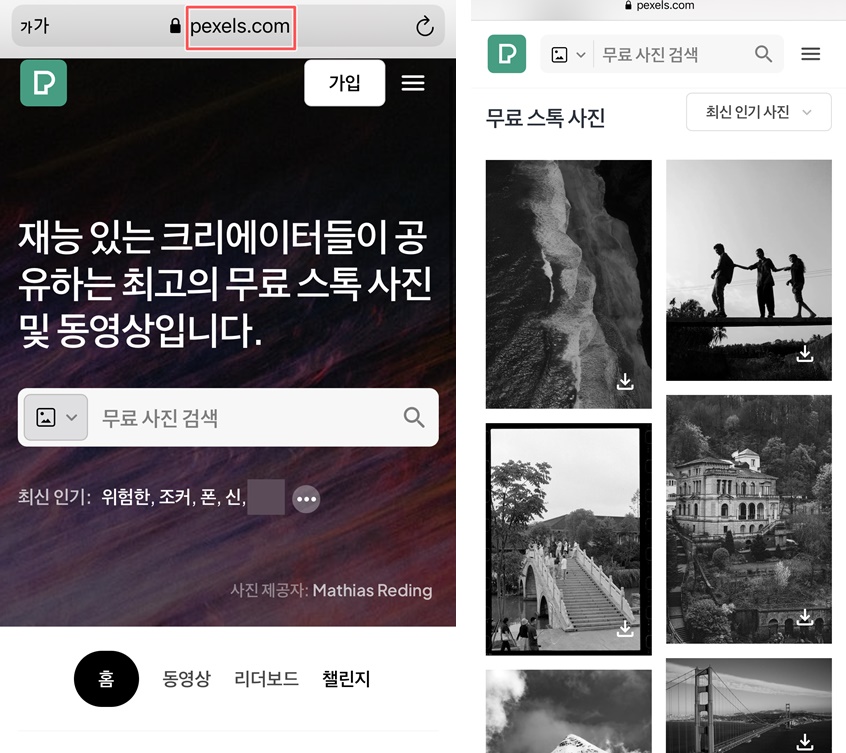
Task: Download the three silhouettes photo
Action: click(805, 354)
